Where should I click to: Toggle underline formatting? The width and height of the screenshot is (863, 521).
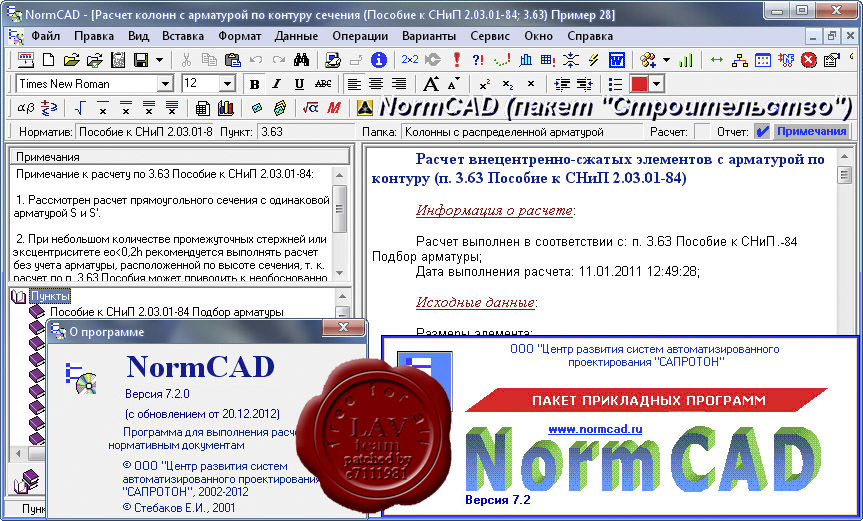pyautogui.click(x=299, y=84)
